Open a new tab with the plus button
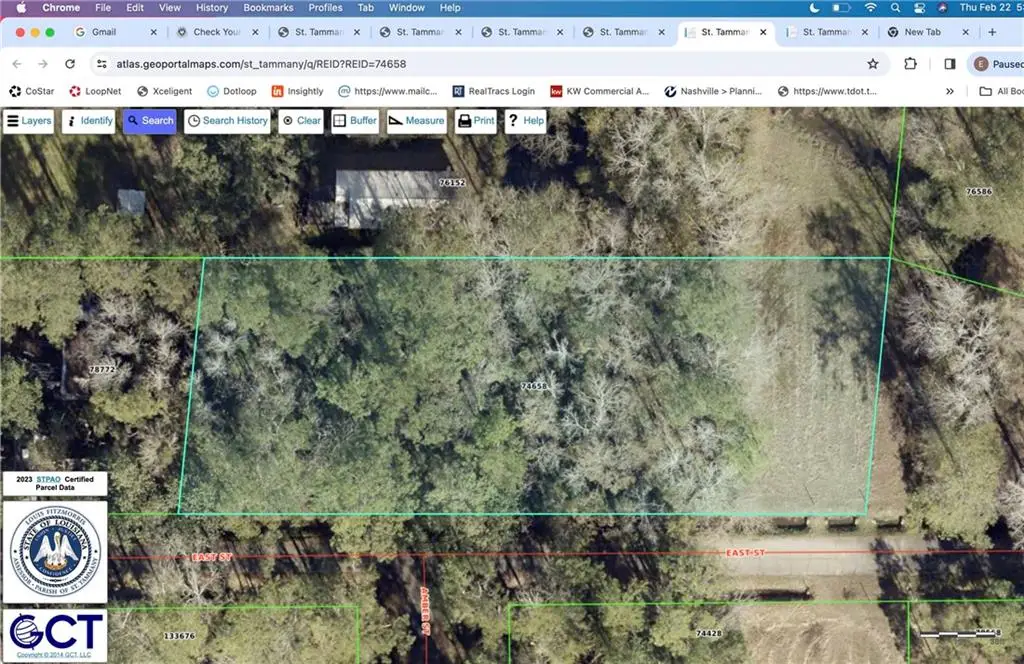This screenshot has height=664, width=1024. click(991, 32)
